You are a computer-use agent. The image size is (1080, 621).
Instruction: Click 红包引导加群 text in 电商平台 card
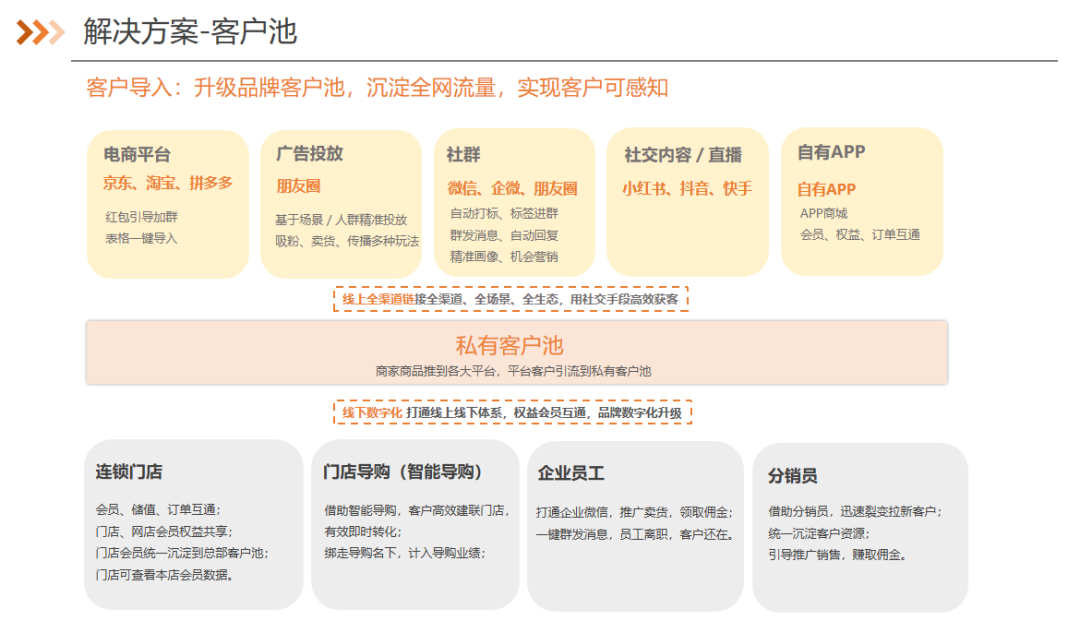141,216
